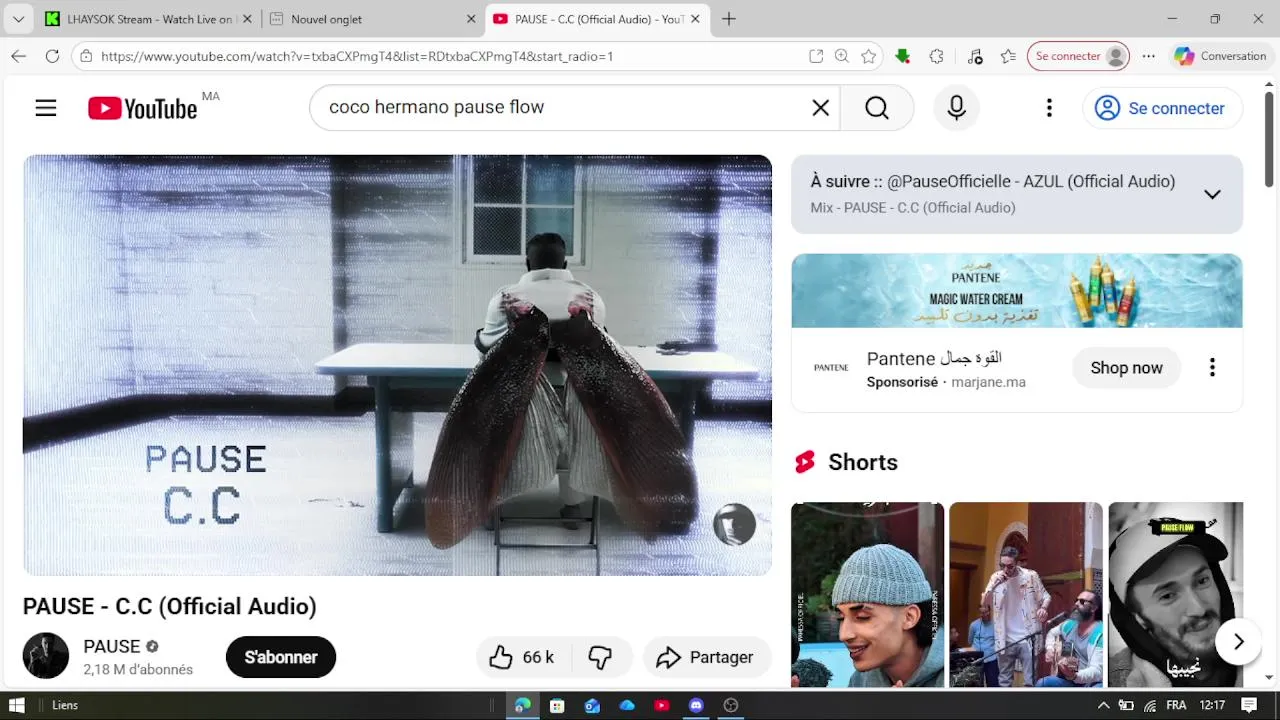Open the Copilot Conversation button
This screenshot has height=720, width=1280.
point(1221,56)
